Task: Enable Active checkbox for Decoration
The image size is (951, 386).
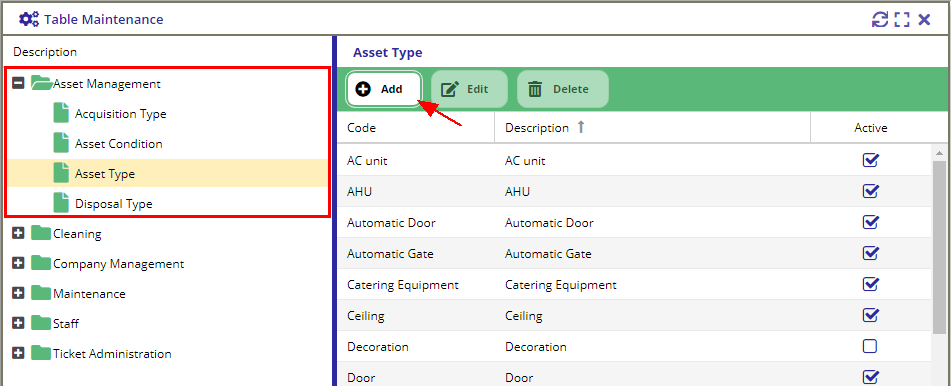Action: coord(870,347)
